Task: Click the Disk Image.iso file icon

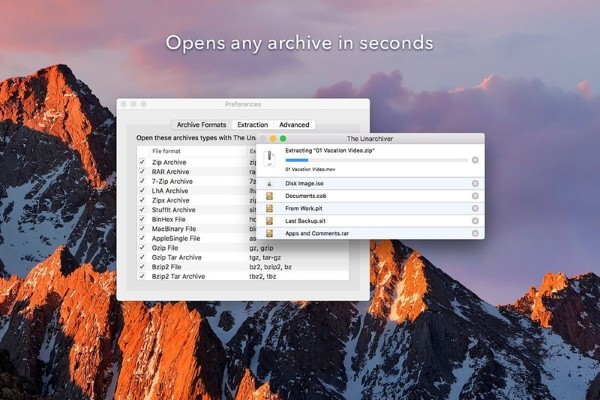Action: 269,183
